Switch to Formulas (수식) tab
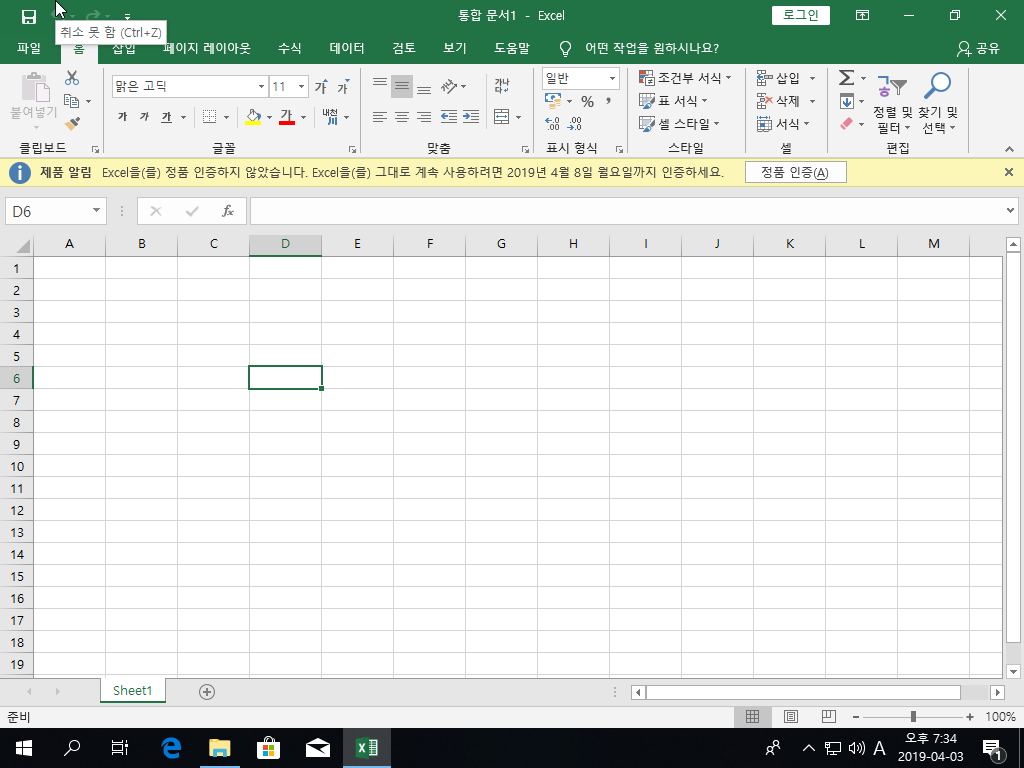The image size is (1024, 768). point(289,48)
